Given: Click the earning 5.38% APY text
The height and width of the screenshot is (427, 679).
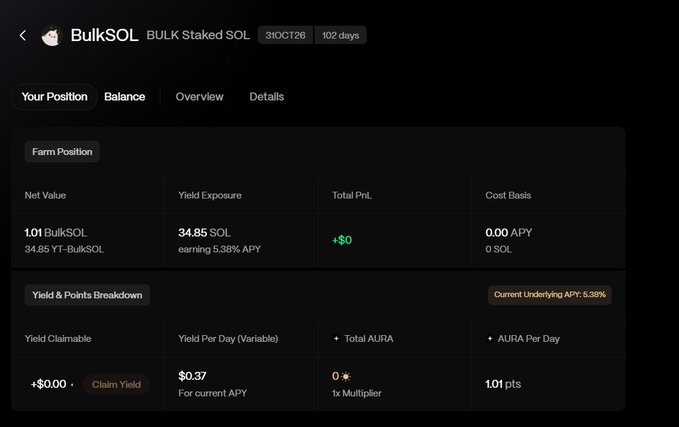Looking at the screenshot, I should click(220, 249).
